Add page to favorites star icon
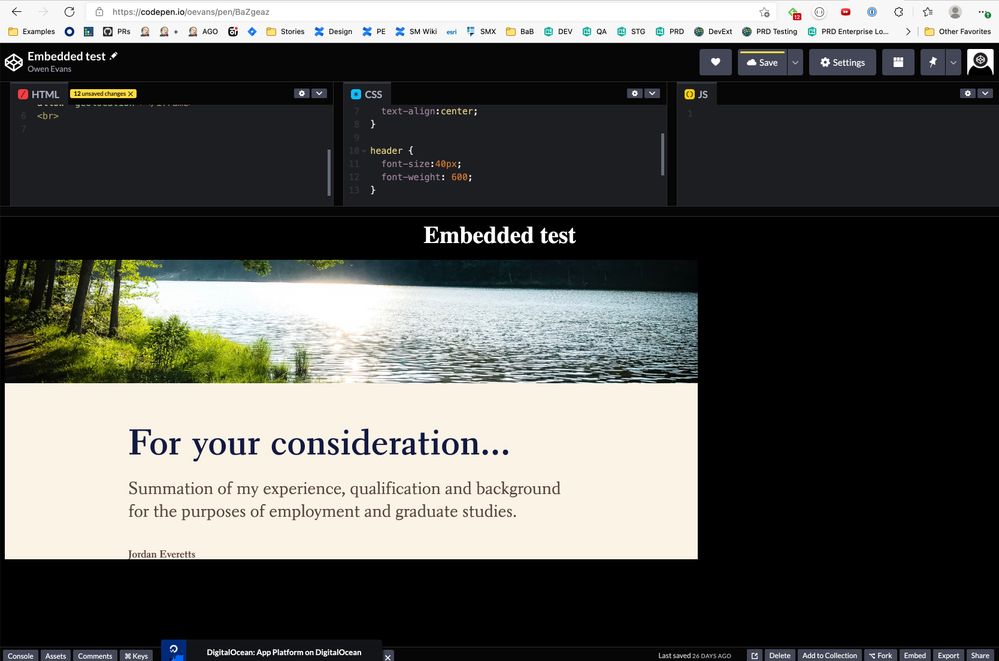999x661 pixels. (765, 12)
